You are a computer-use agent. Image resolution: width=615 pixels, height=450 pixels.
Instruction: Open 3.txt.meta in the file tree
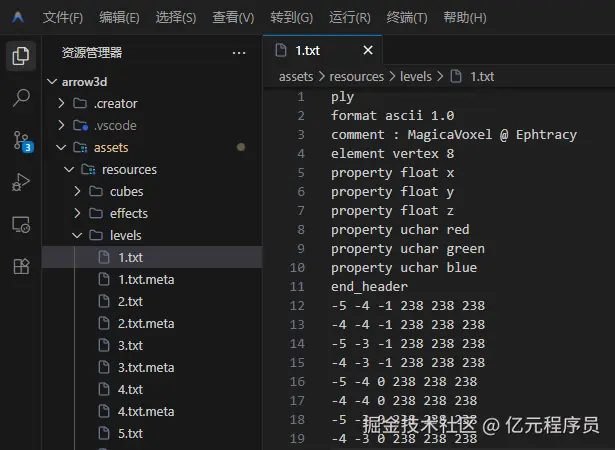[152, 367]
